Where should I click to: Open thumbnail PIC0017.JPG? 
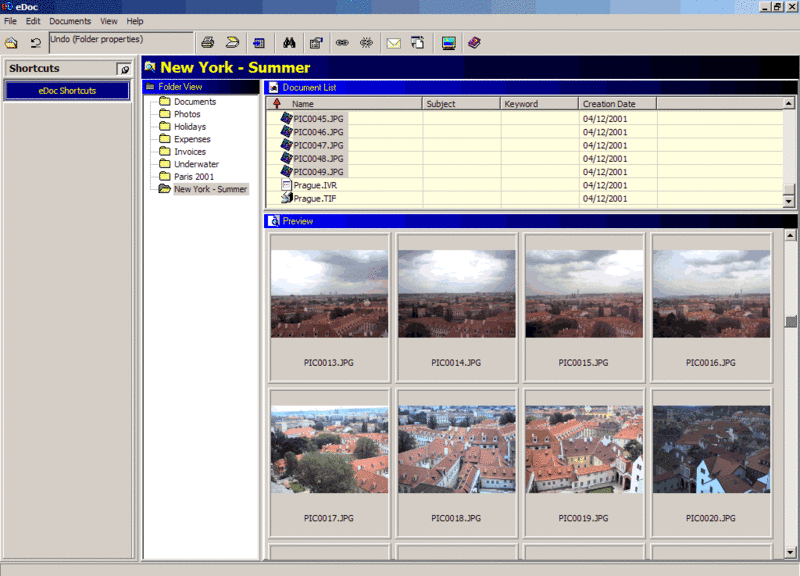pyautogui.click(x=329, y=463)
